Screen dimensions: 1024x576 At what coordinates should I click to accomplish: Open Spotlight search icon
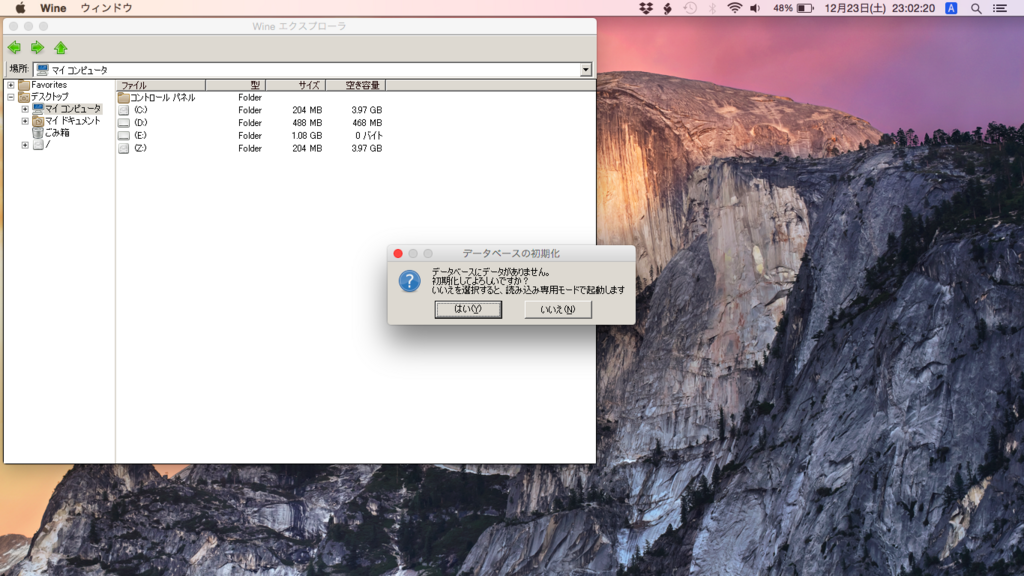point(976,8)
